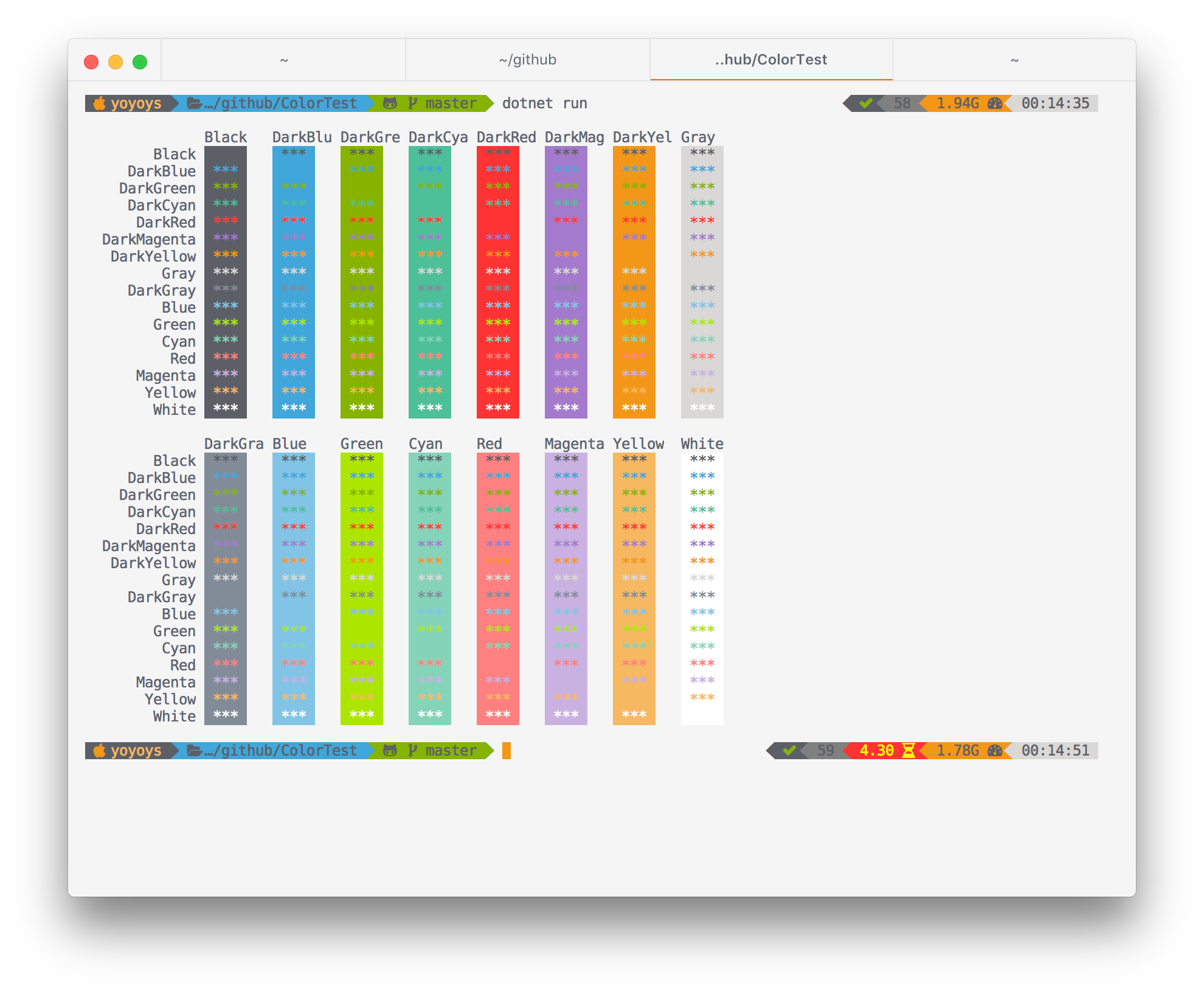Click the git branch icon beside master, bottom prompt
The height and width of the screenshot is (994, 1204).
point(413,751)
